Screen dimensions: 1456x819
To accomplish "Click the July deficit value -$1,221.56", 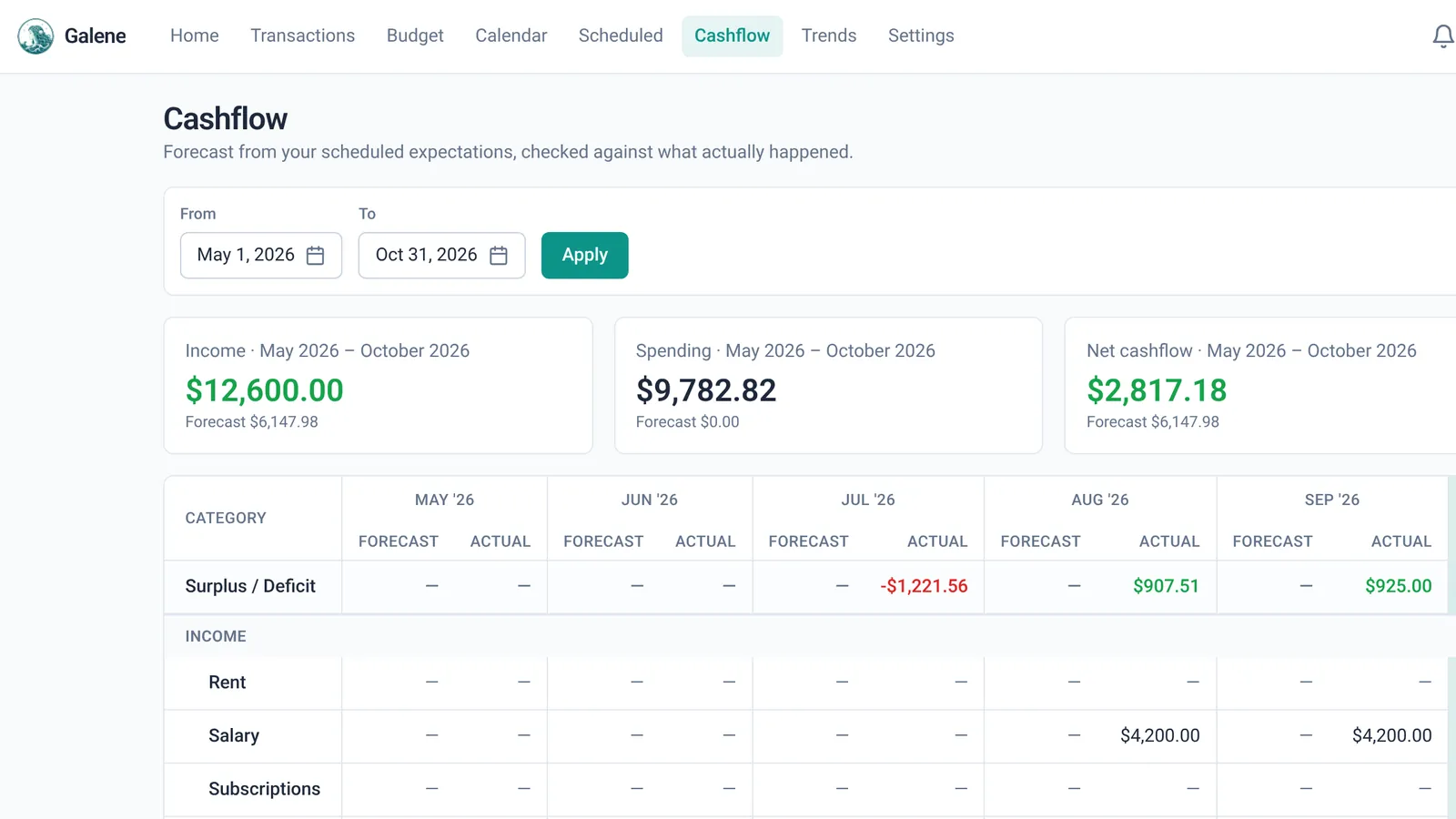I will pyautogui.click(x=924, y=587).
